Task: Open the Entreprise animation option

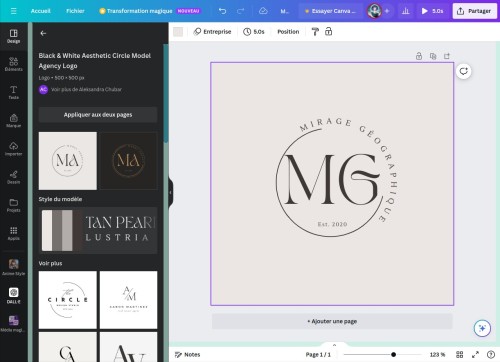Action: pyautogui.click(x=212, y=32)
